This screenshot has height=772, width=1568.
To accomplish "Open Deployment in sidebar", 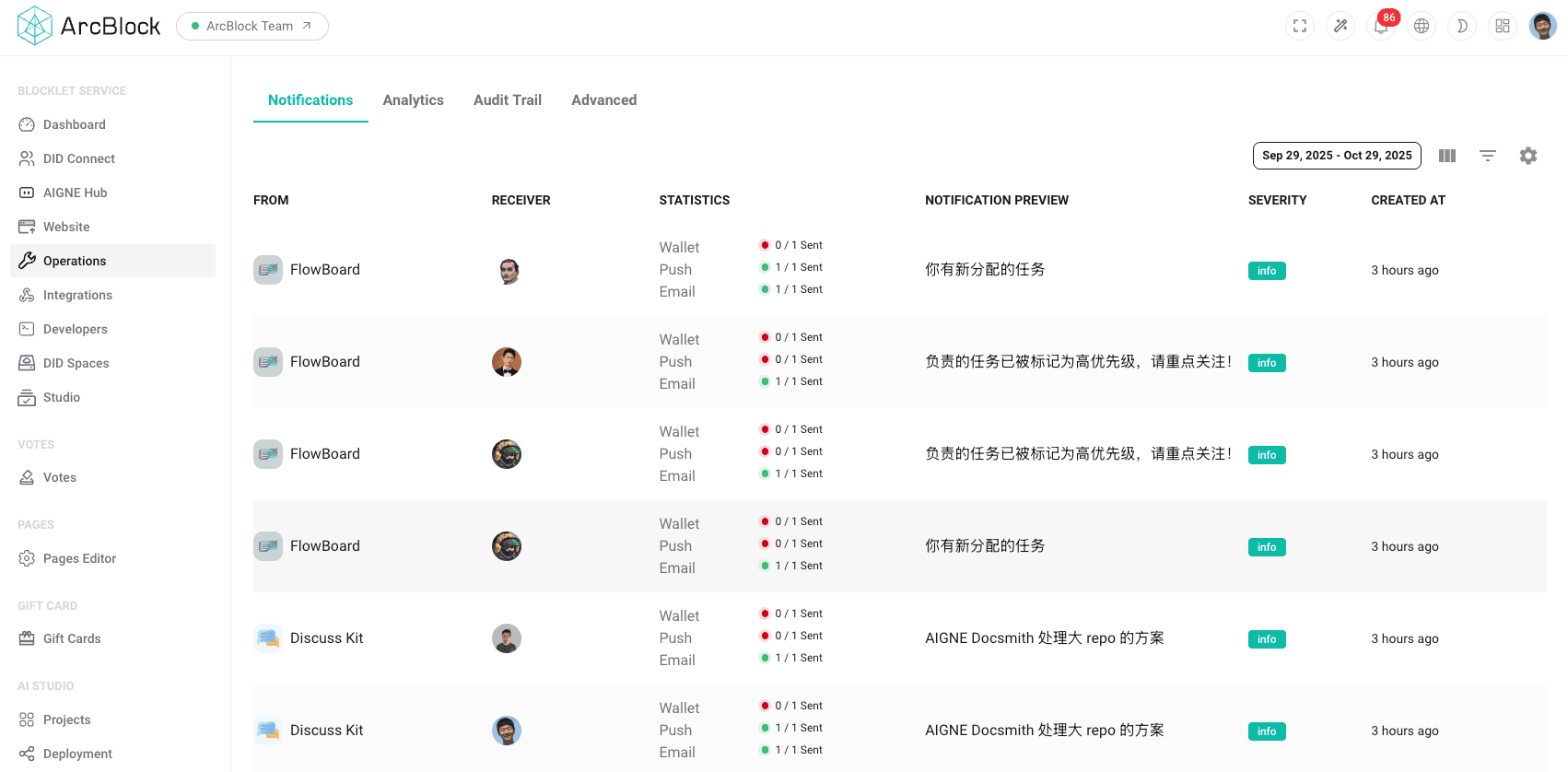I will pyautogui.click(x=112, y=754).
